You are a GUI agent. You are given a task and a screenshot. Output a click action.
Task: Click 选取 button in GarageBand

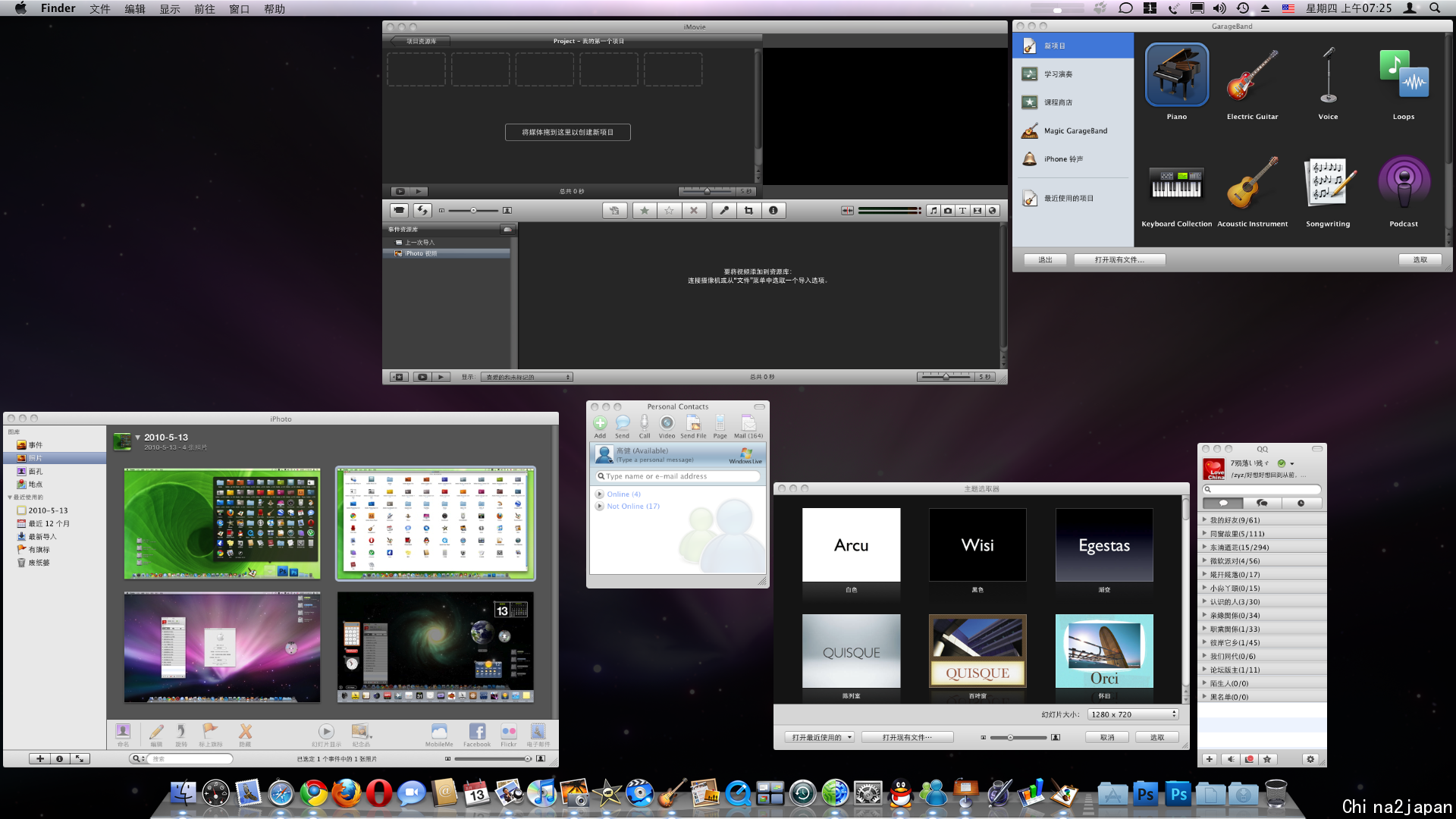coord(1420,260)
